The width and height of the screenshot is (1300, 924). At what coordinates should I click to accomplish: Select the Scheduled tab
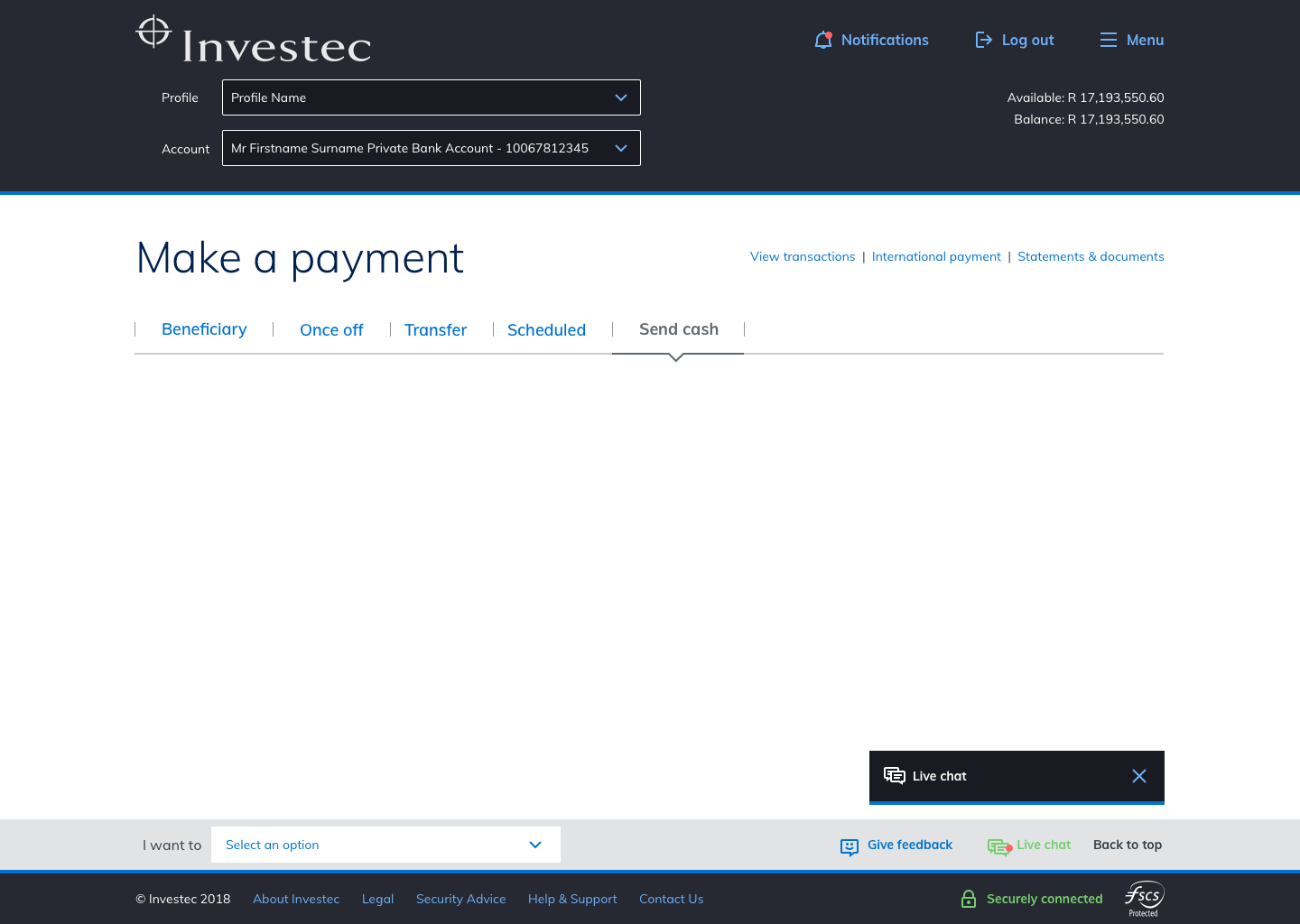[546, 330]
